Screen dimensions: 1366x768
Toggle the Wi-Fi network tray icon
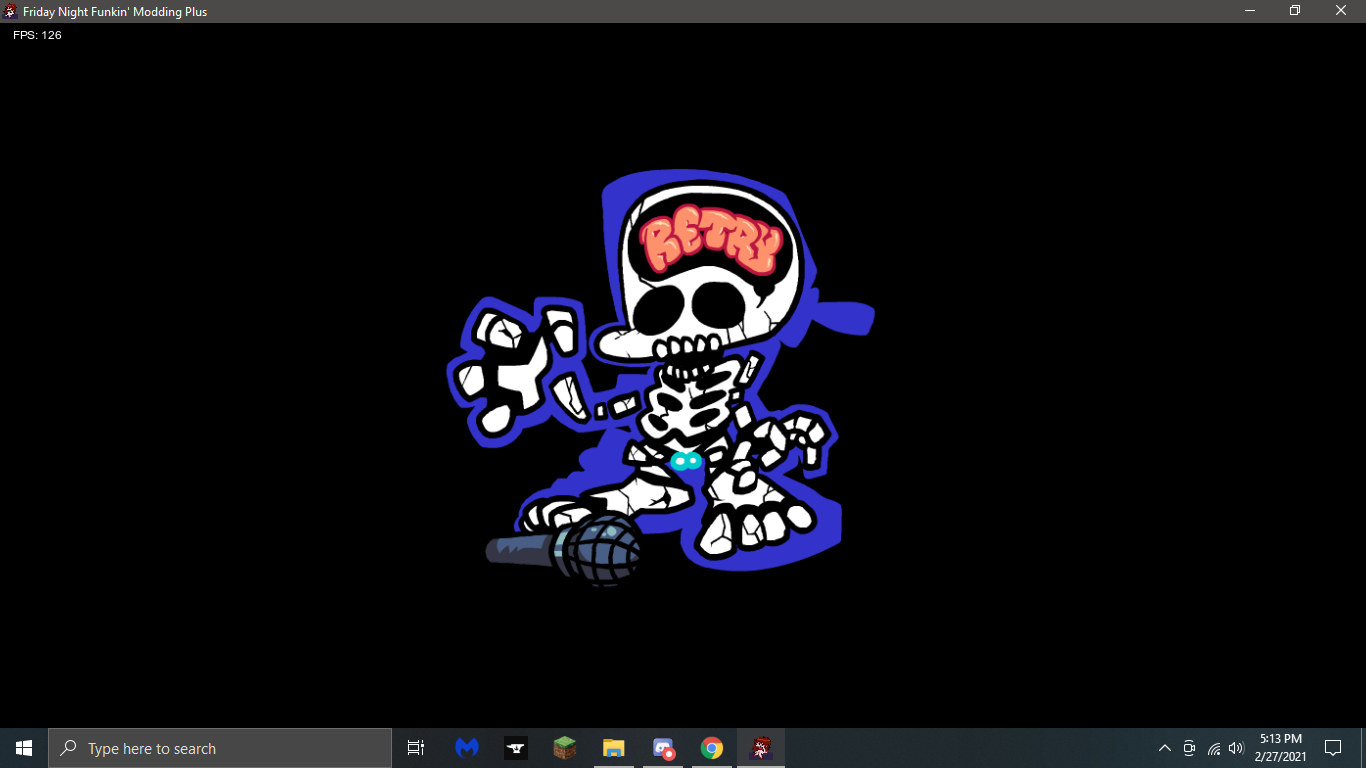coord(1212,748)
